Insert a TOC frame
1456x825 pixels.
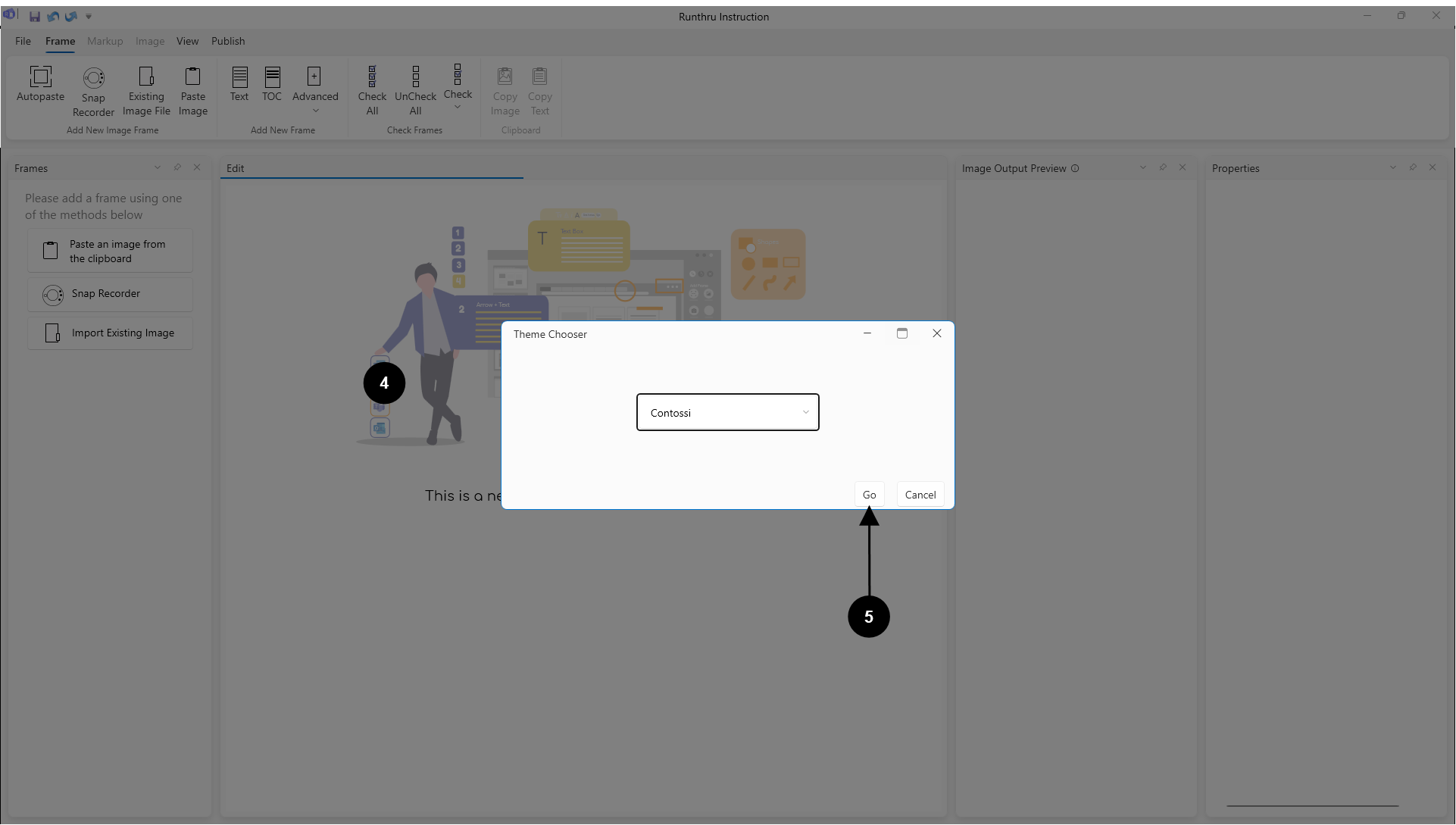pyautogui.click(x=272, y=77)
